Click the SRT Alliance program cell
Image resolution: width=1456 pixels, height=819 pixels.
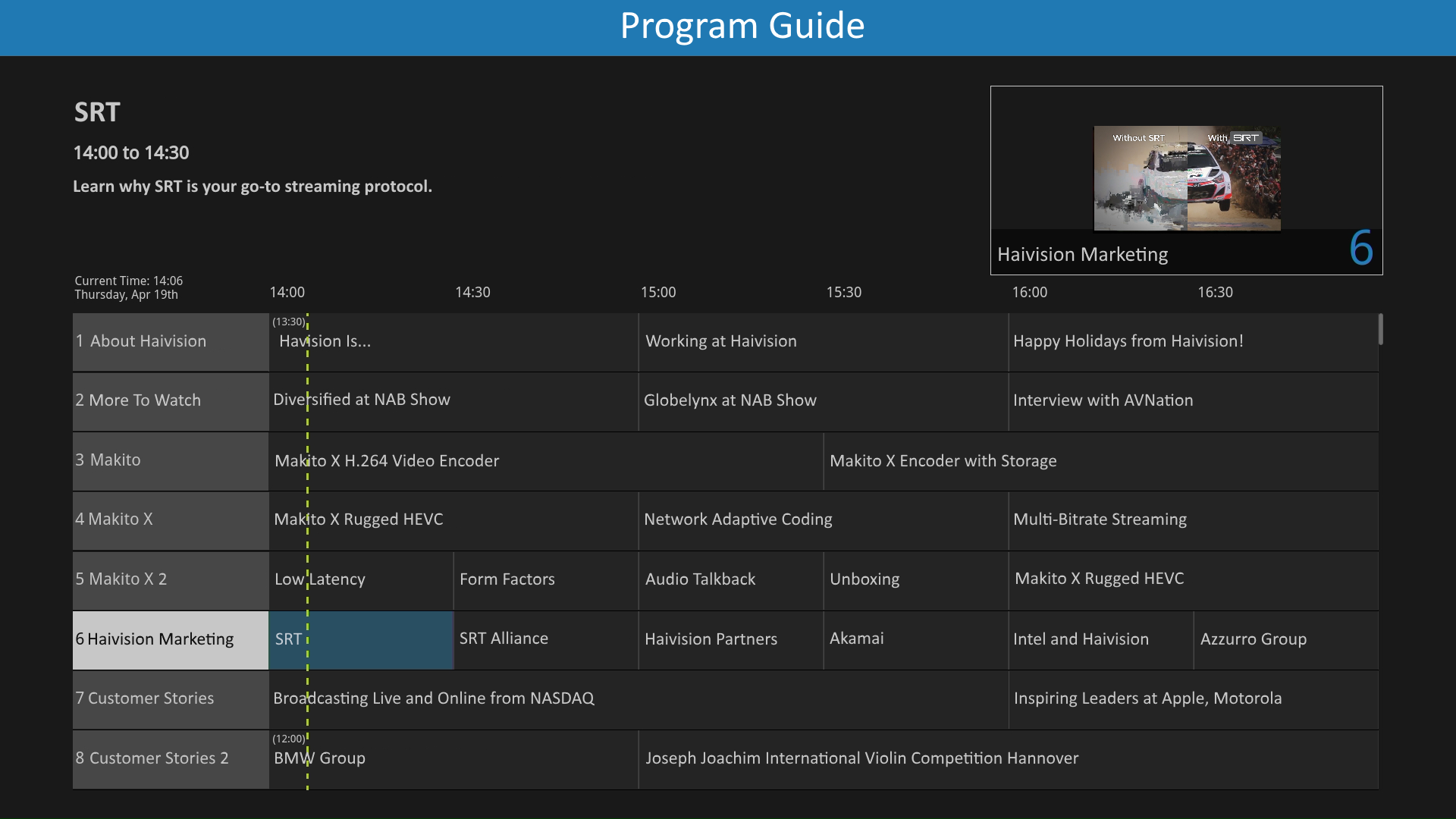click(545, 639)
